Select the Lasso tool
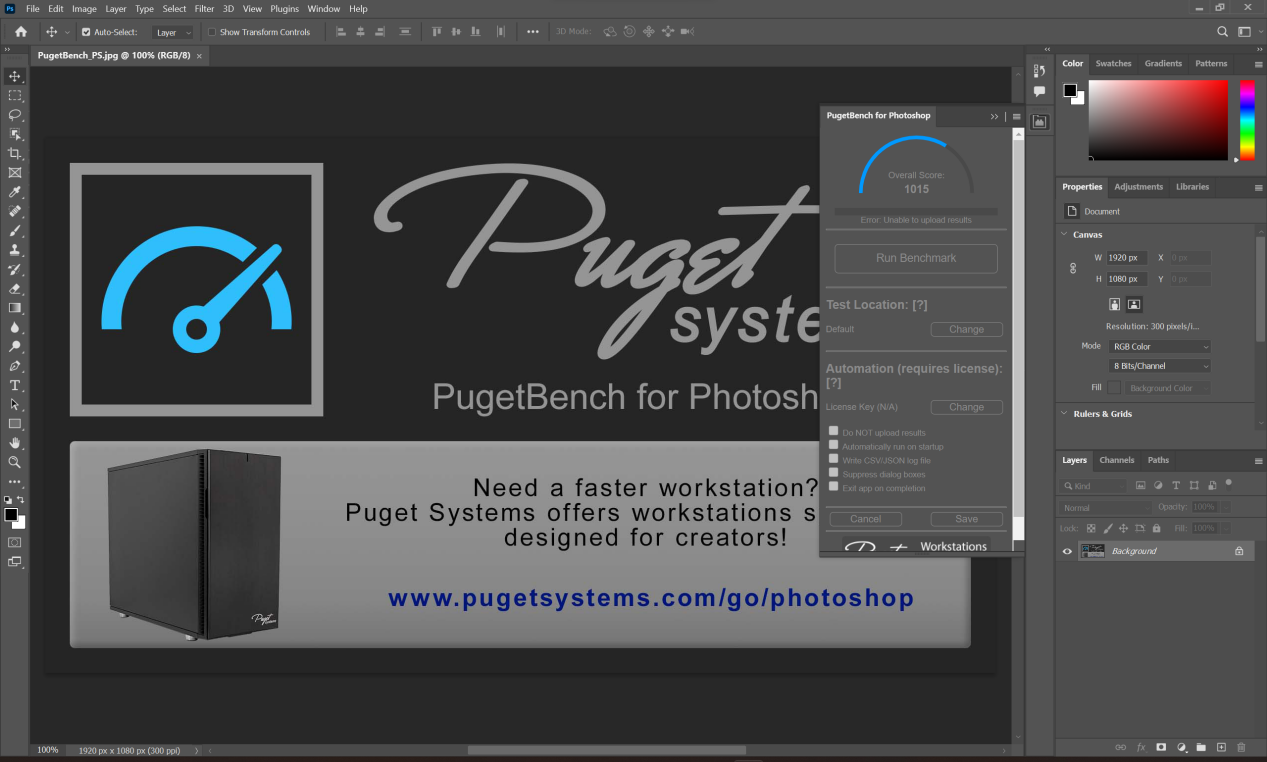 click(15, 115)
